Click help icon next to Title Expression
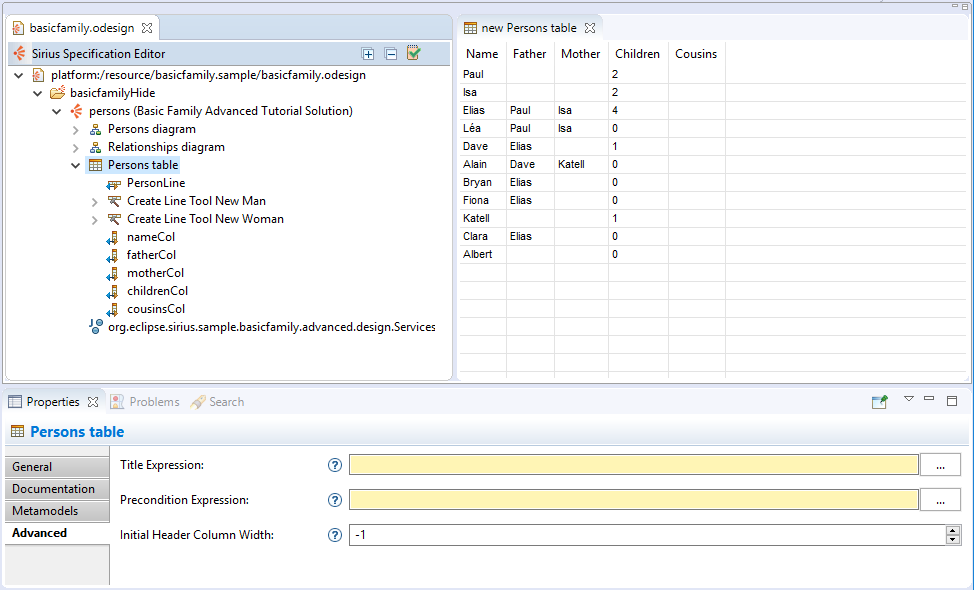Image resolution: width=974 pixels, height=590 pixels. coord(335,465)
